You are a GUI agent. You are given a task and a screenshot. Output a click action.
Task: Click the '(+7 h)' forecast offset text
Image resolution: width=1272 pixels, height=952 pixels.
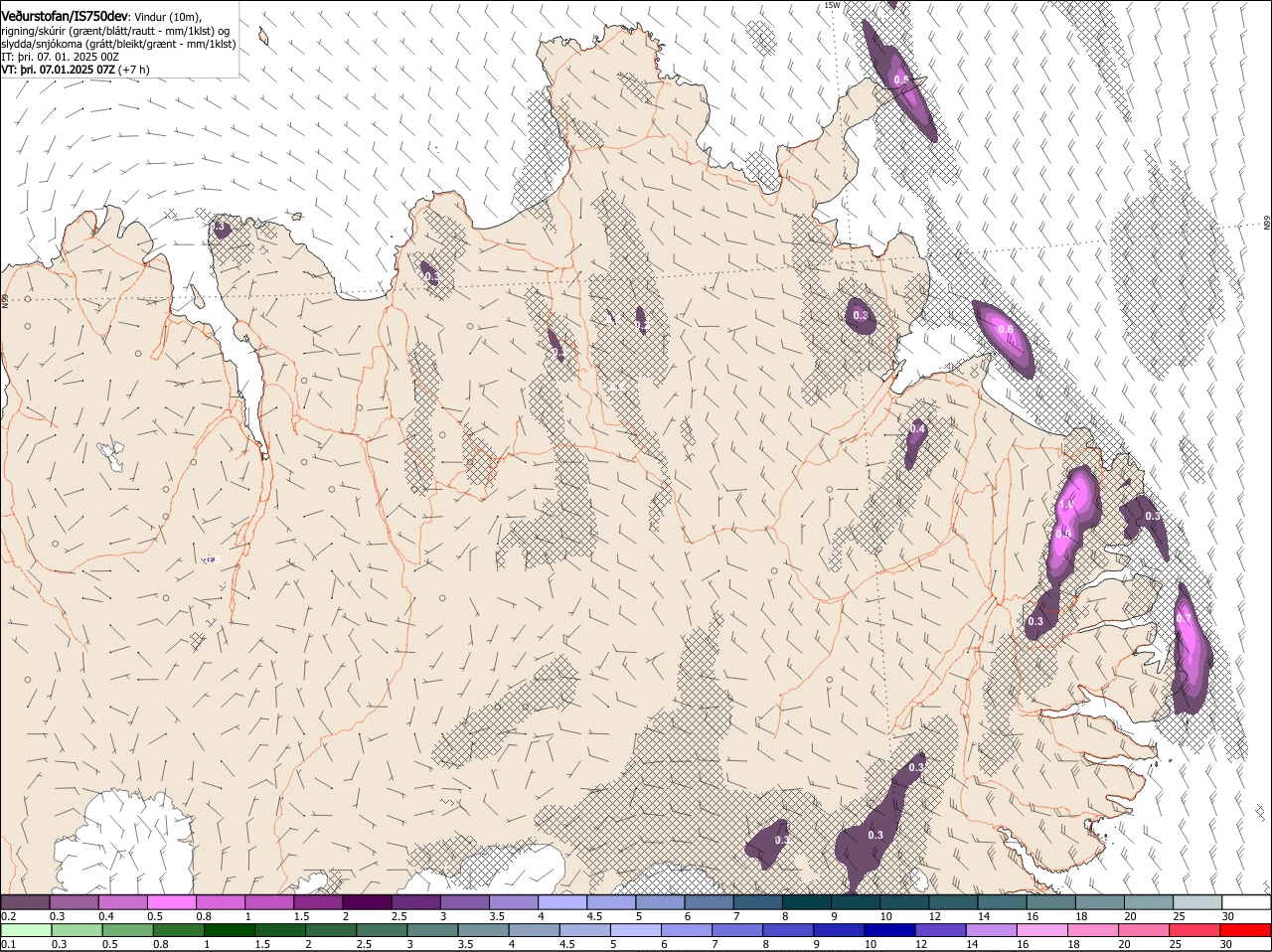pyautogui.click(x=134, y=70)
